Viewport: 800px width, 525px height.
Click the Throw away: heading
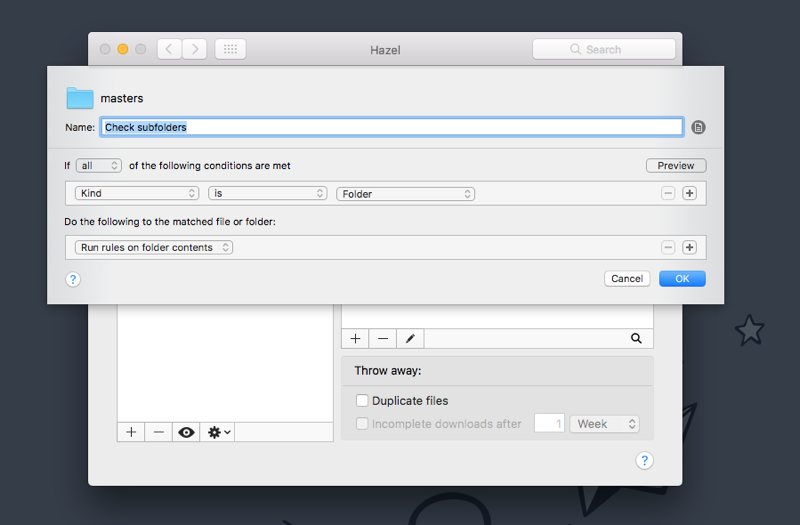(388, 370)
